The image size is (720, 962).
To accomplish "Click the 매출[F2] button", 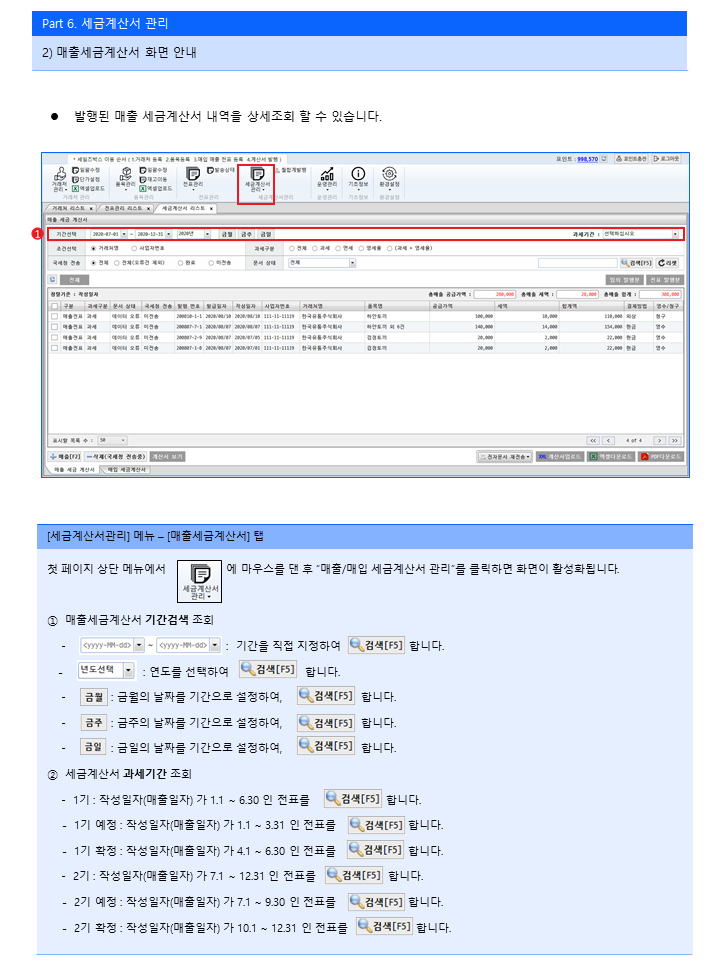I will pyautogui.click(x=66, y=457).
